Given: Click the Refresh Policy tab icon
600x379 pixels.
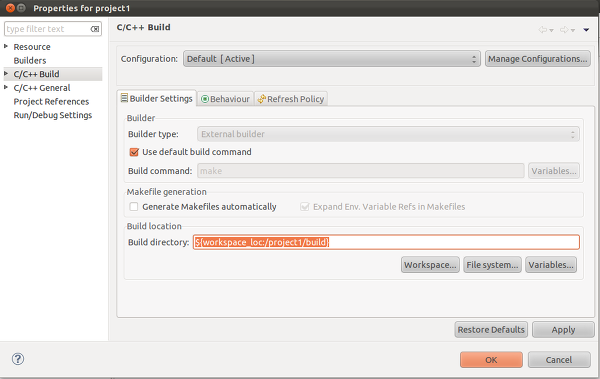Looking at the screenshot, I should [x=262, y=99].
